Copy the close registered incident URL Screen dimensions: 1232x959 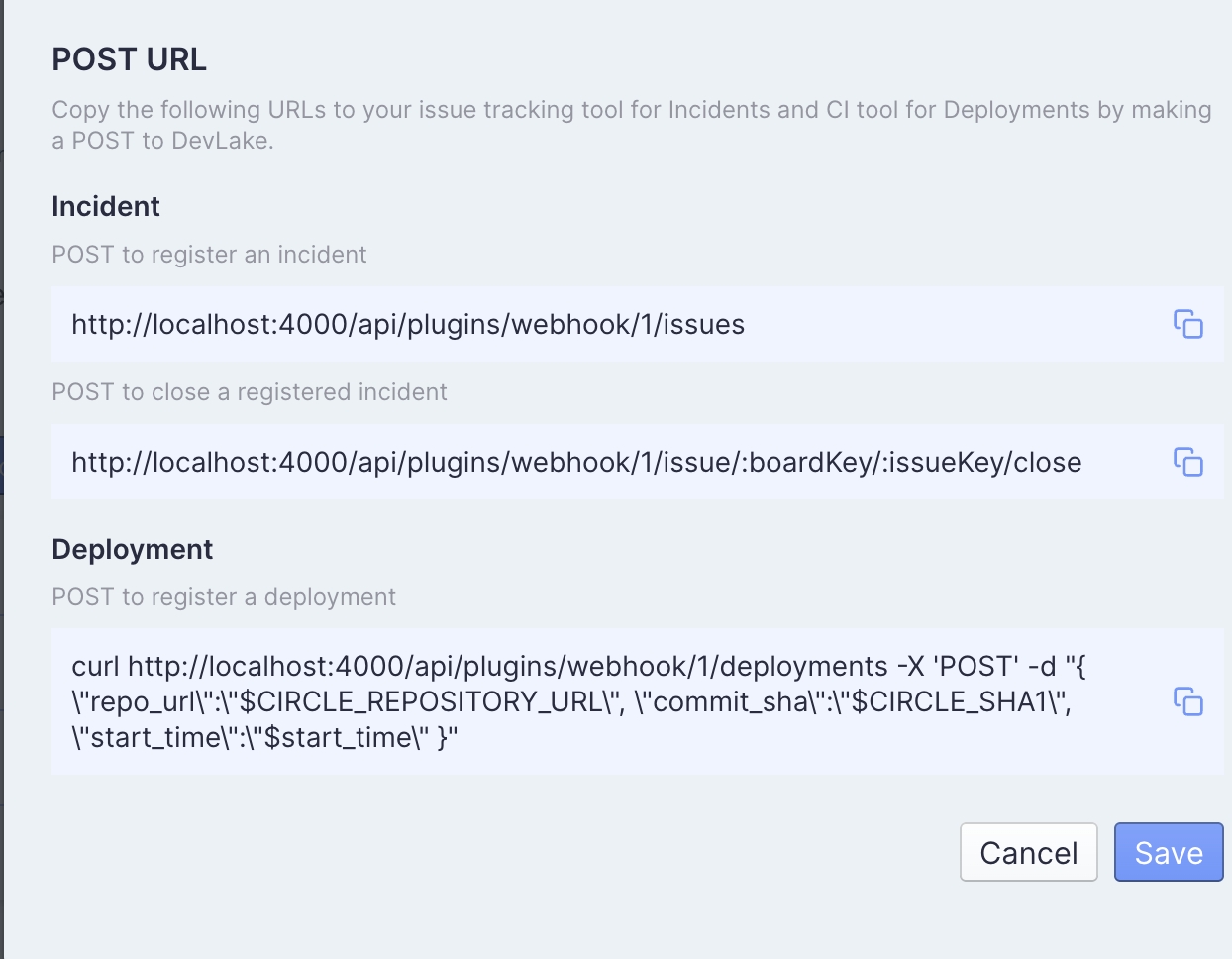coord(1187,462)
